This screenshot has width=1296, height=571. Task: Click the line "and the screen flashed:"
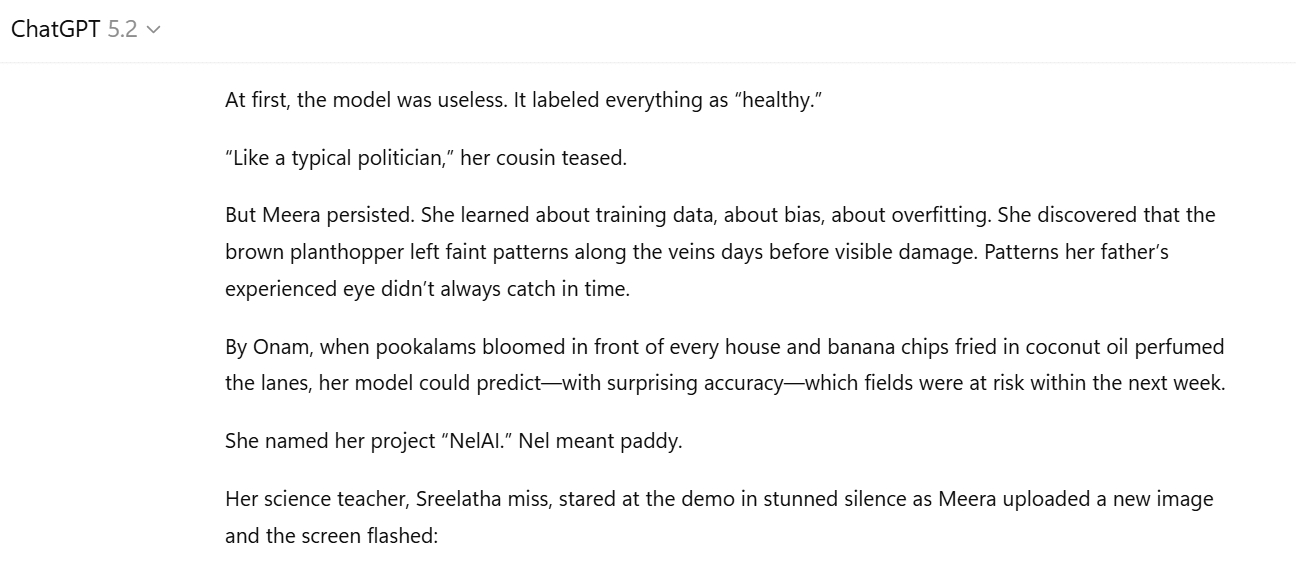[x=331, y=535]
